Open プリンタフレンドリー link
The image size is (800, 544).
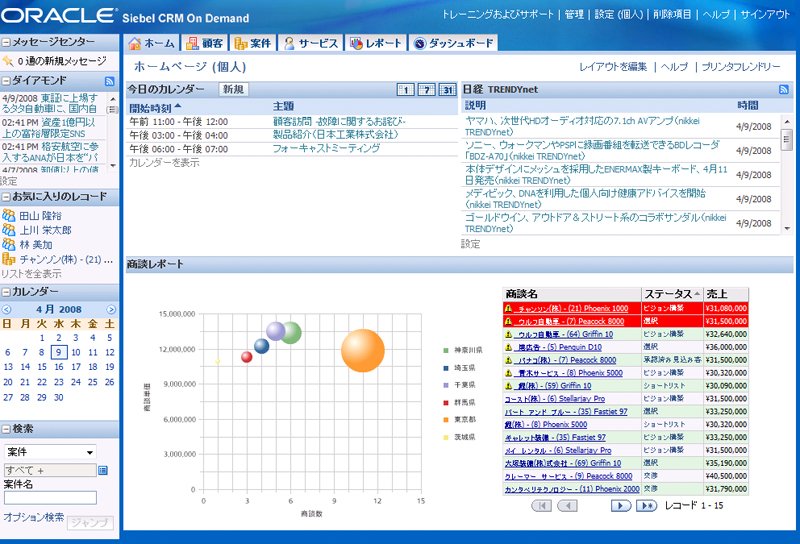[741, 67]
